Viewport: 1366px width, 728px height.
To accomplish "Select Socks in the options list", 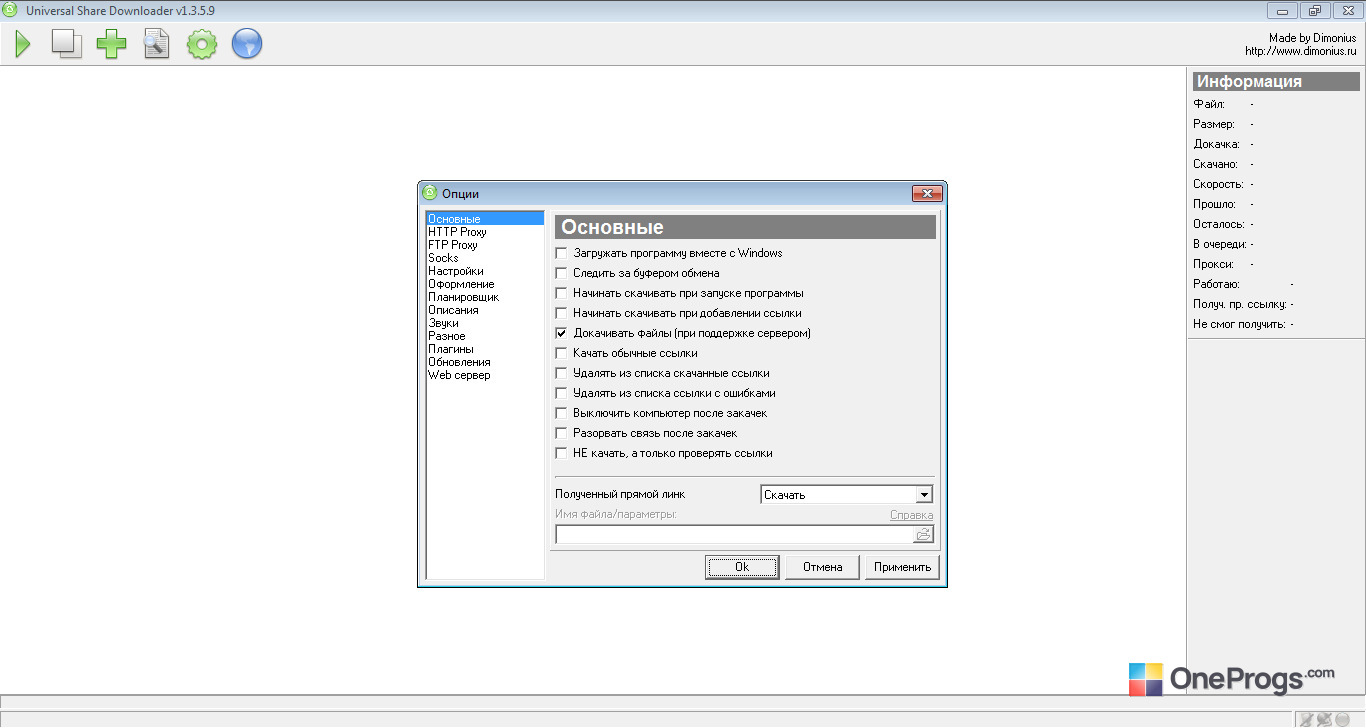I will click(x=443, y=258).
